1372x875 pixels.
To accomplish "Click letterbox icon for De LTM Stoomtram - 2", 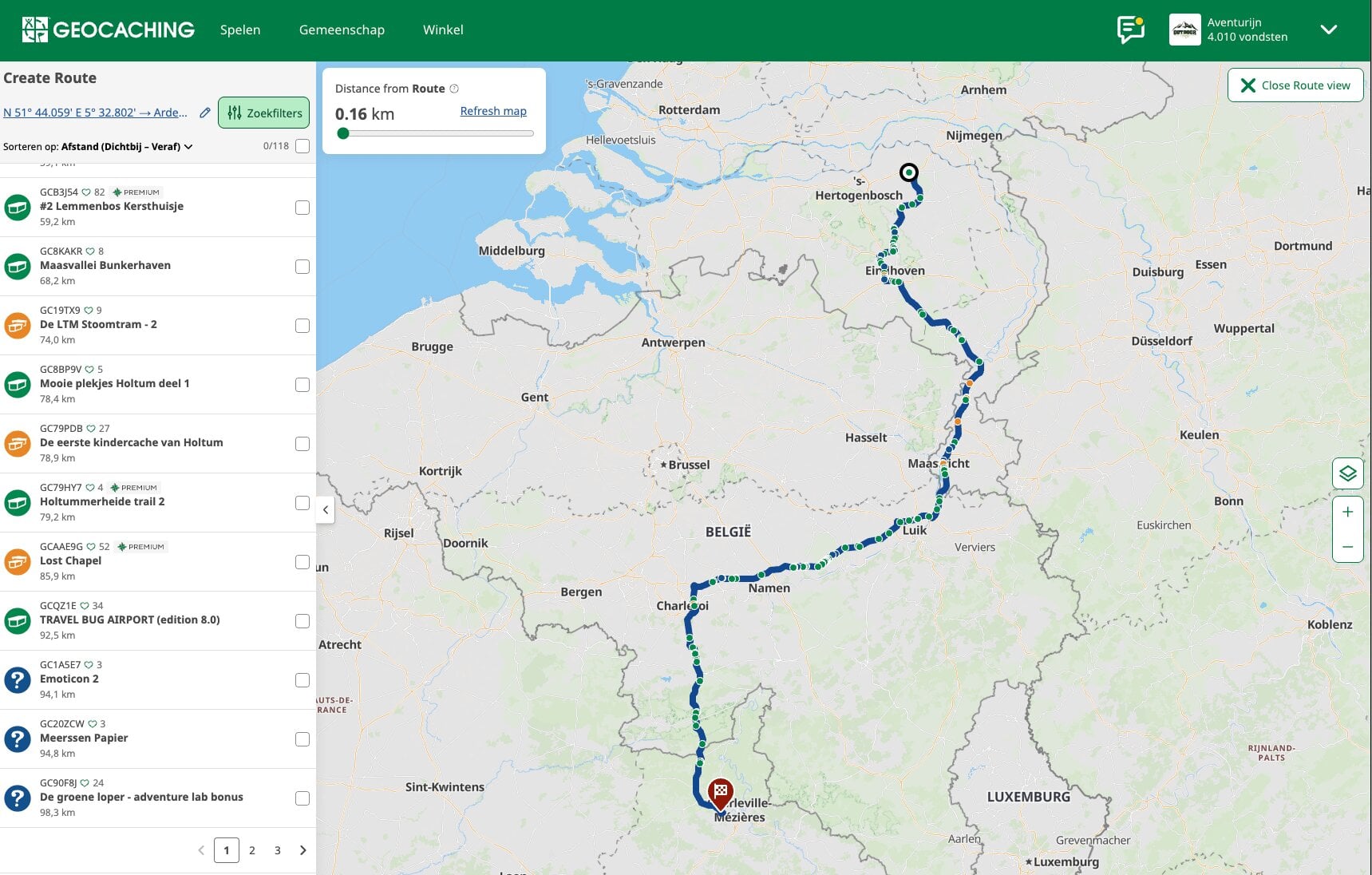I will tap(18, 325).
